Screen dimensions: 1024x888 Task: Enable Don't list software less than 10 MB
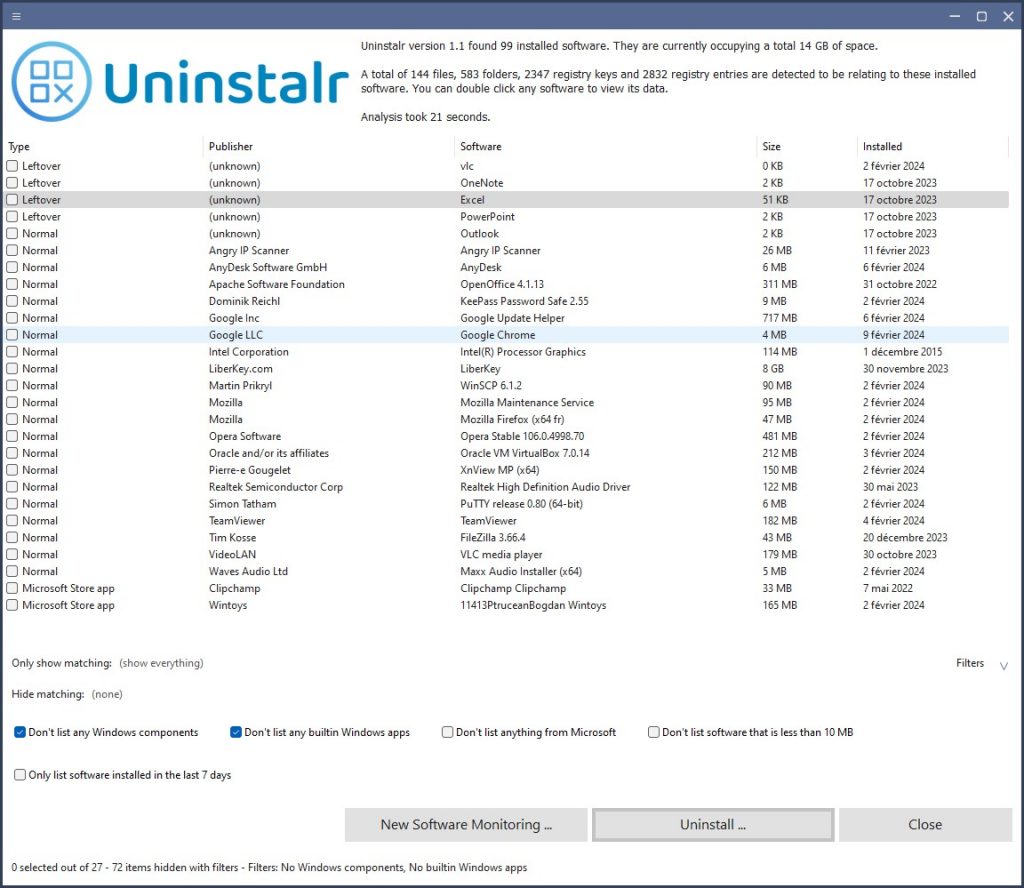pos(654,733)
